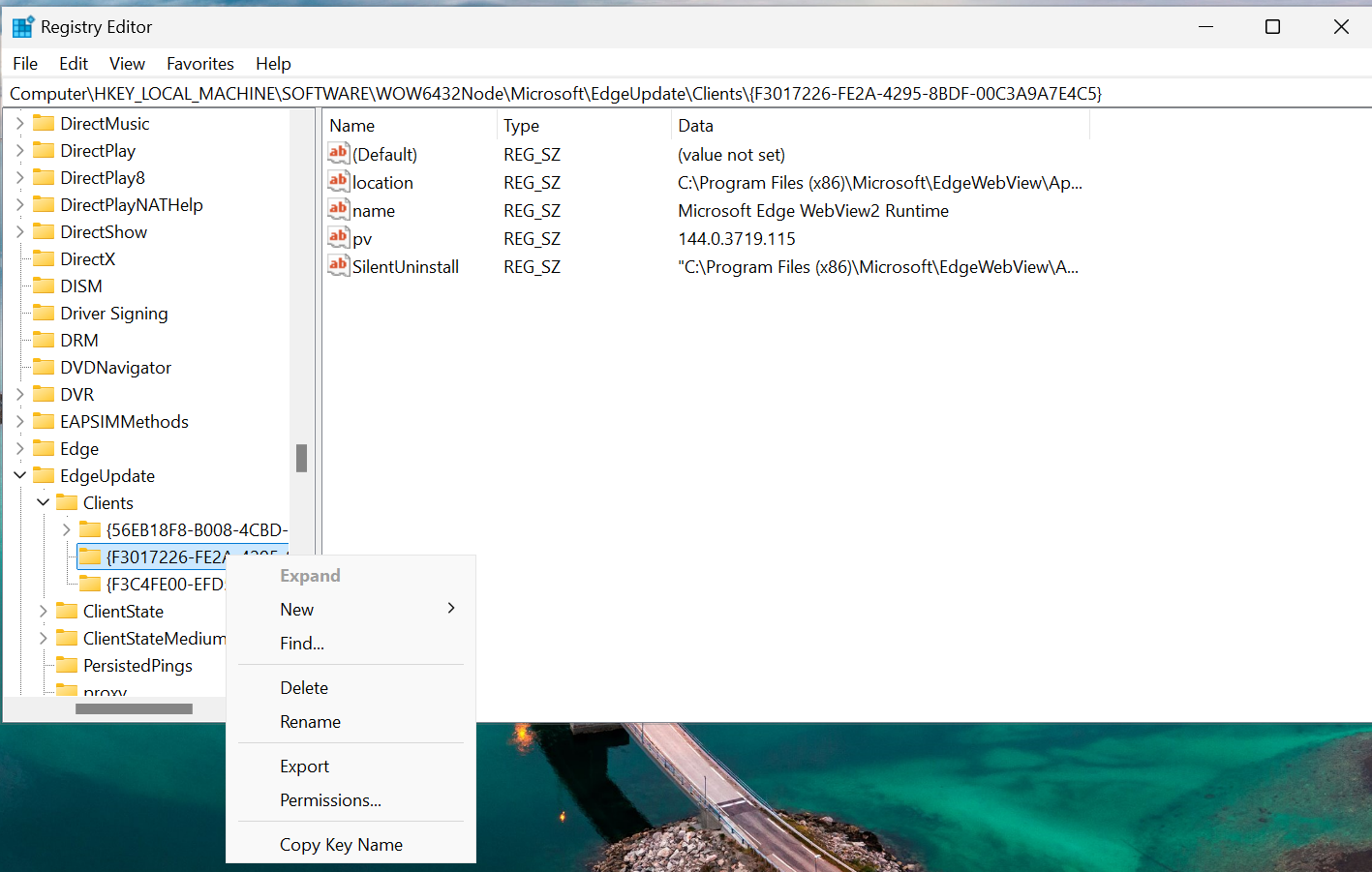Image resolution: width=1372 pixels, height=872 pixels.
Task: Open the New submenu in context menu
Action: 351,609
